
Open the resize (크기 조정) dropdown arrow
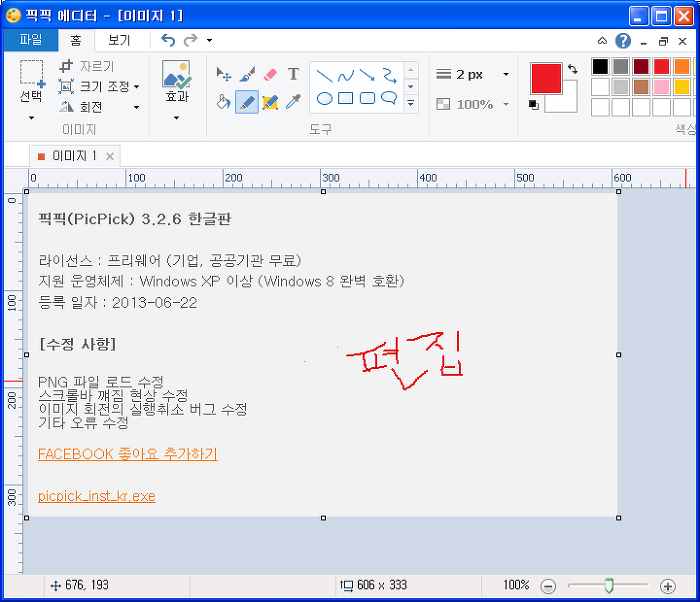137,86
